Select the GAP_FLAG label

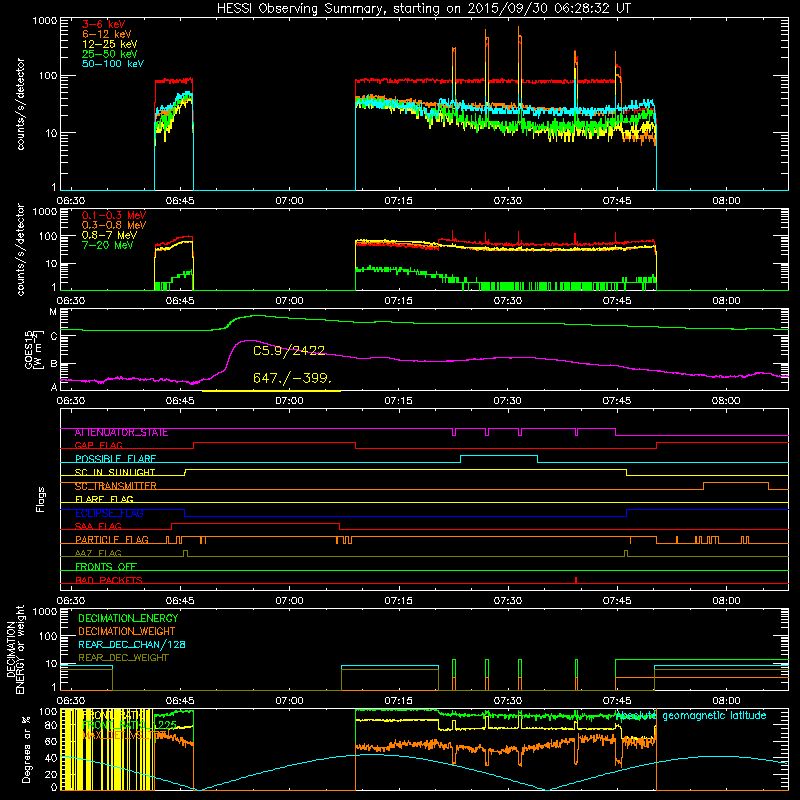click(98, 445)
